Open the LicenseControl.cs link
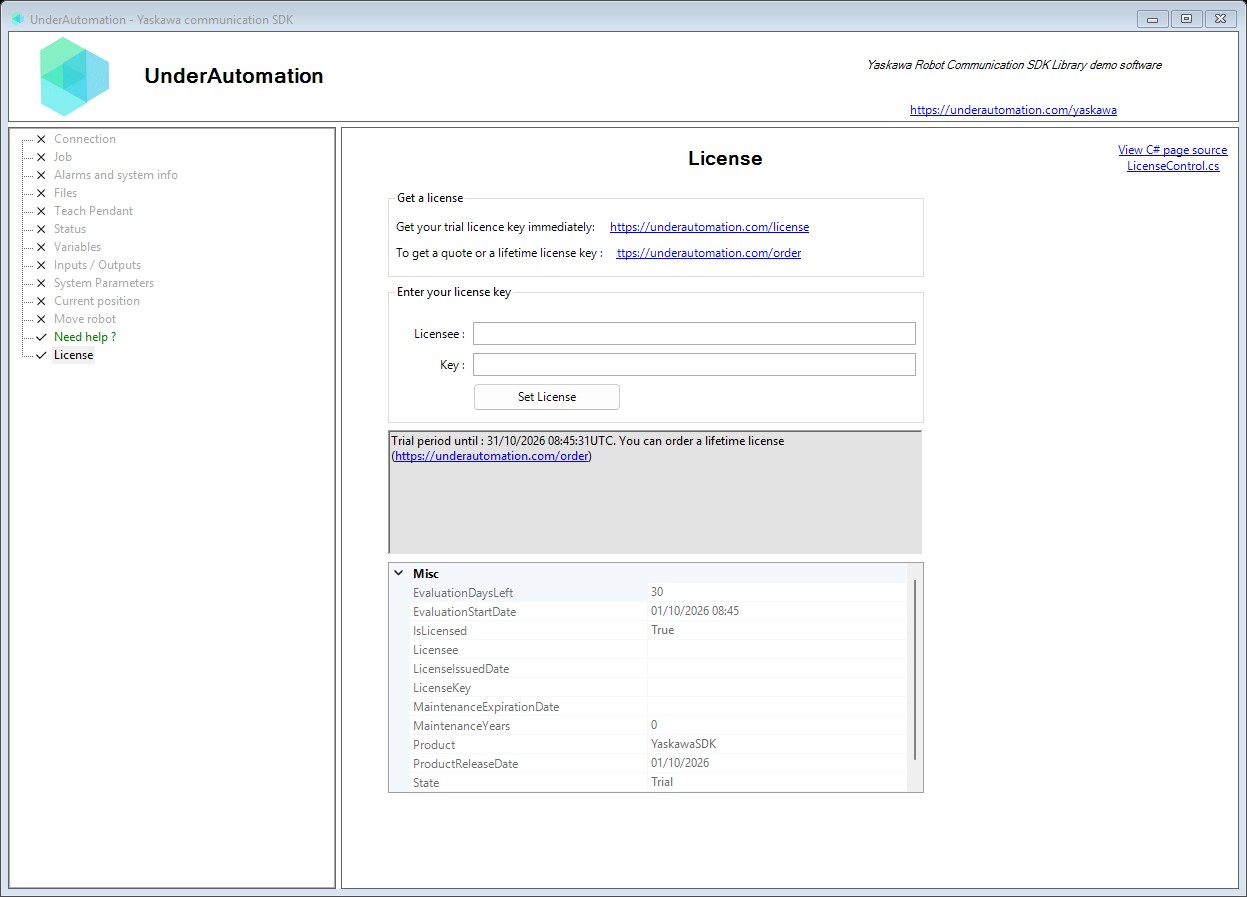1247x897 pixels. click(1173, 166)
